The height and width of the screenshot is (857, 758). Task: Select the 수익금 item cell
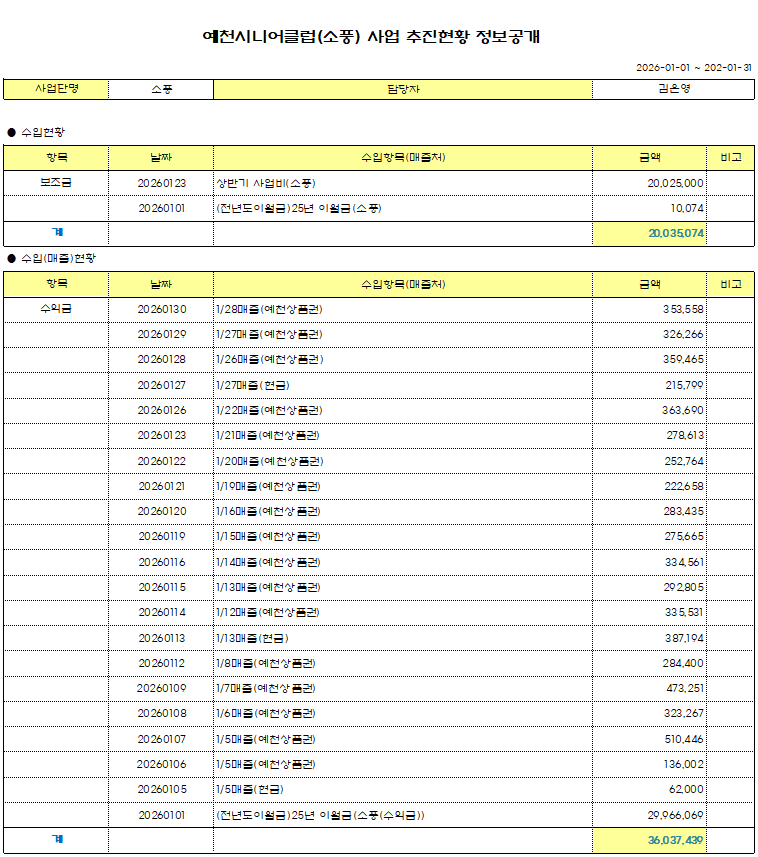[x=56, y=309]
